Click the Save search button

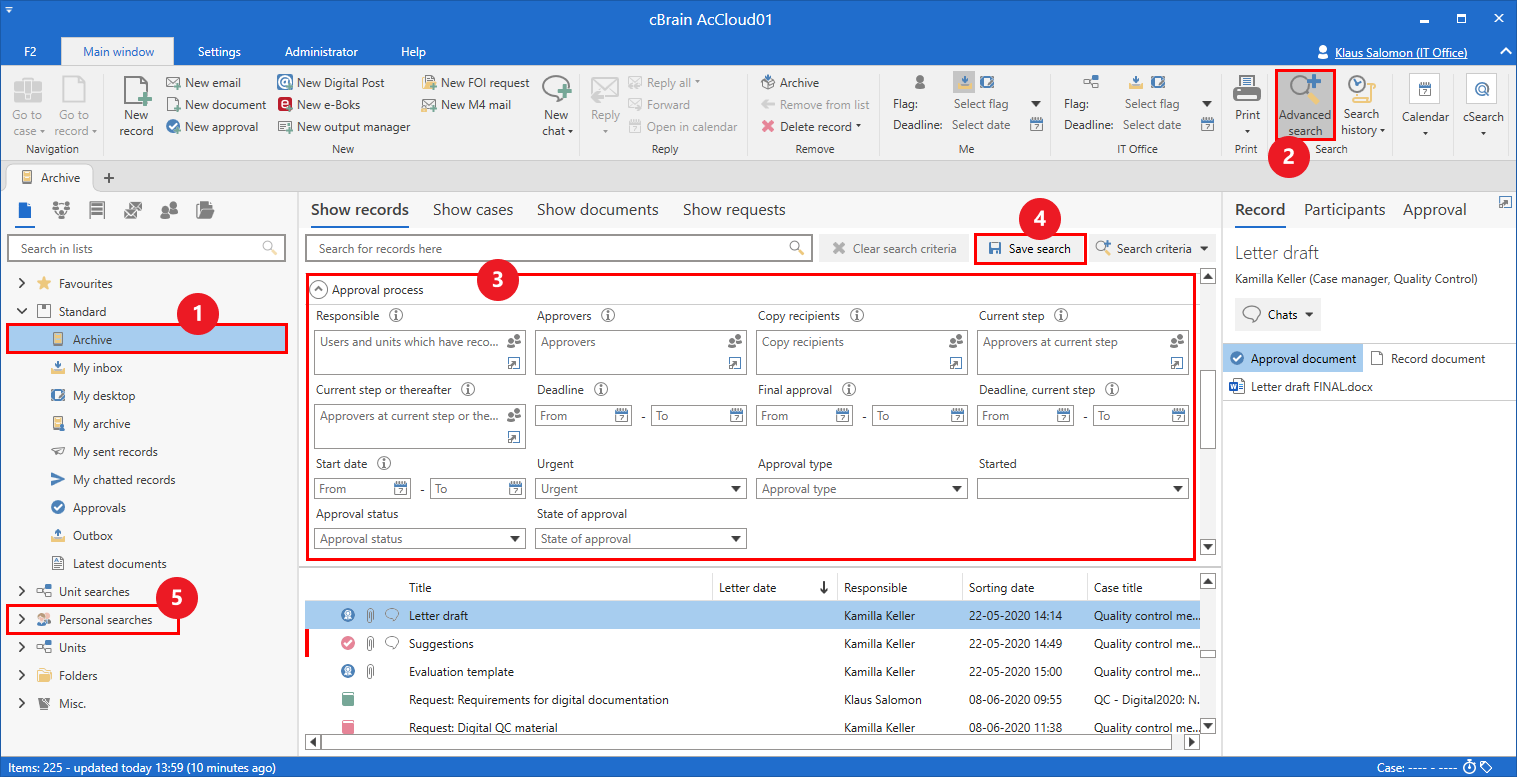pos(1029,249)
